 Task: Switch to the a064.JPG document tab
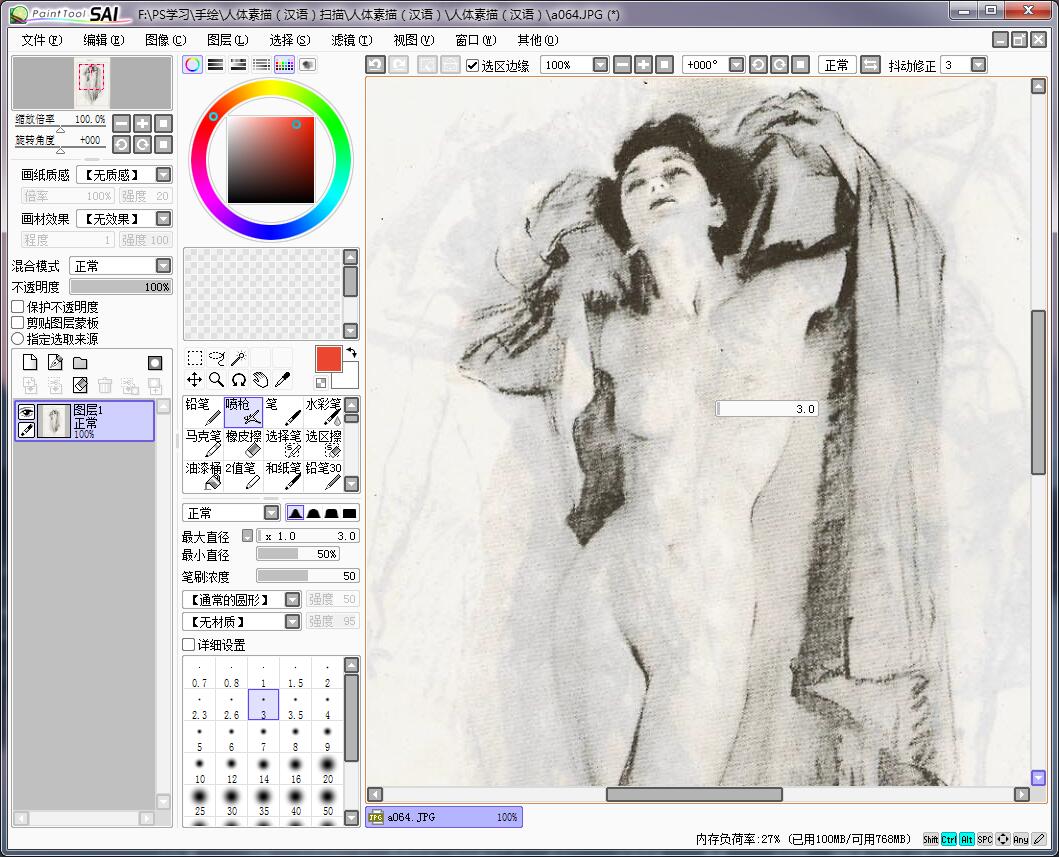pyautogui.click(x=444, y=817)
